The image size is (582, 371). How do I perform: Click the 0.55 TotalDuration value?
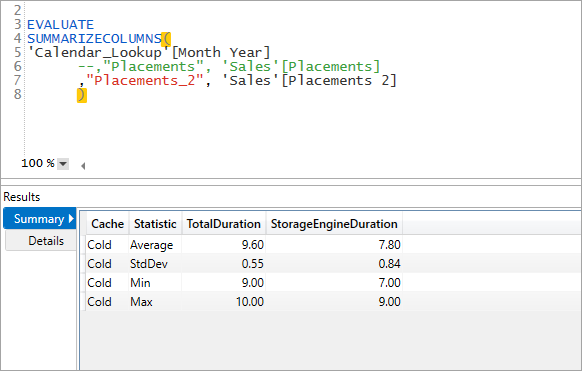(252, 264)
